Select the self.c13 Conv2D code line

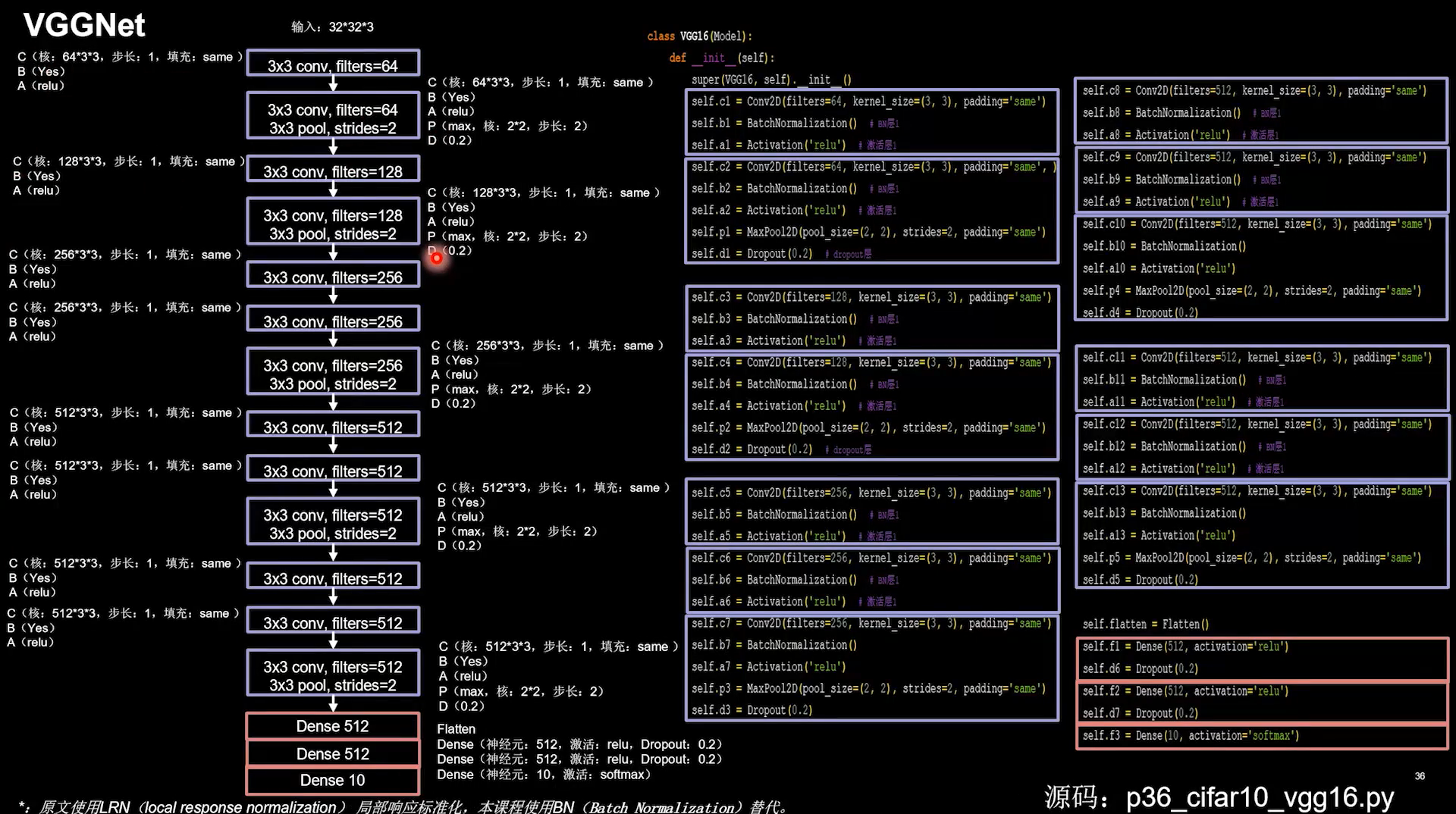click(x=1257, y=491)
